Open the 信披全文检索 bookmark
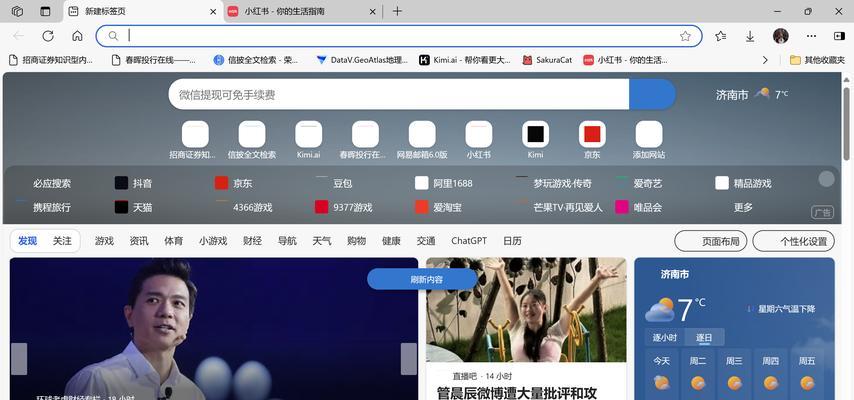This screenshot has width=854, height=400. coord(256,60)
